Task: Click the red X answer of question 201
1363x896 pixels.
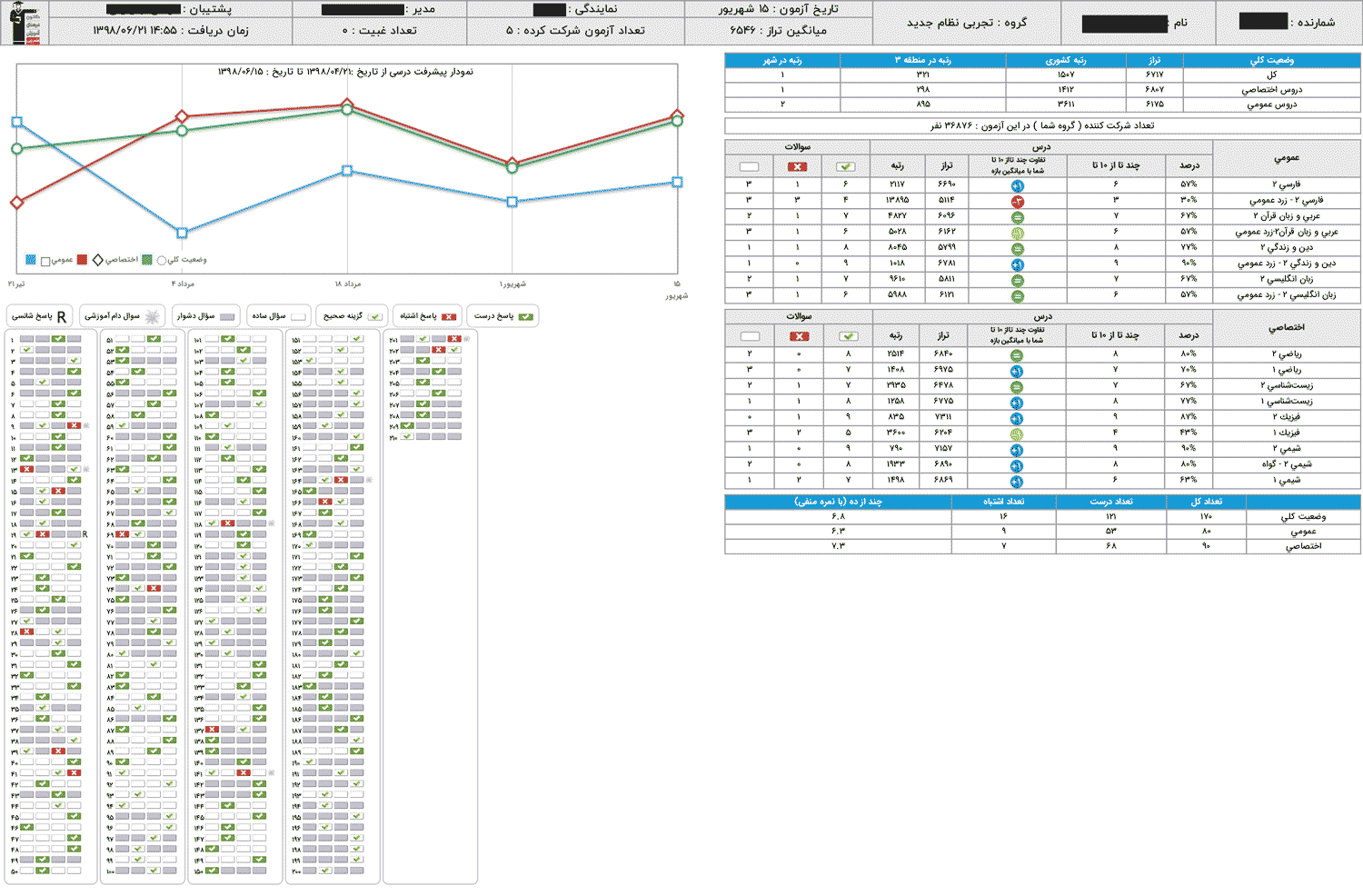Action: click(453, 339)
